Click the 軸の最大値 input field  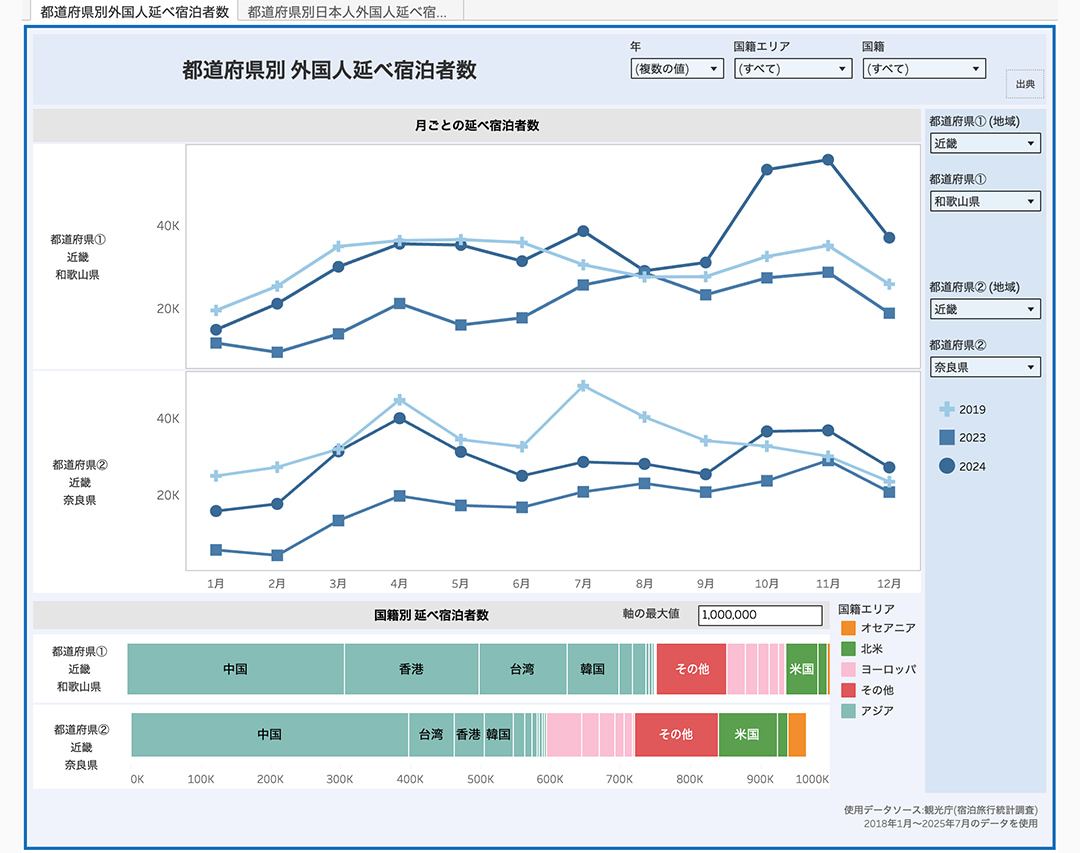pyautogui.click(x=759, y=615)
